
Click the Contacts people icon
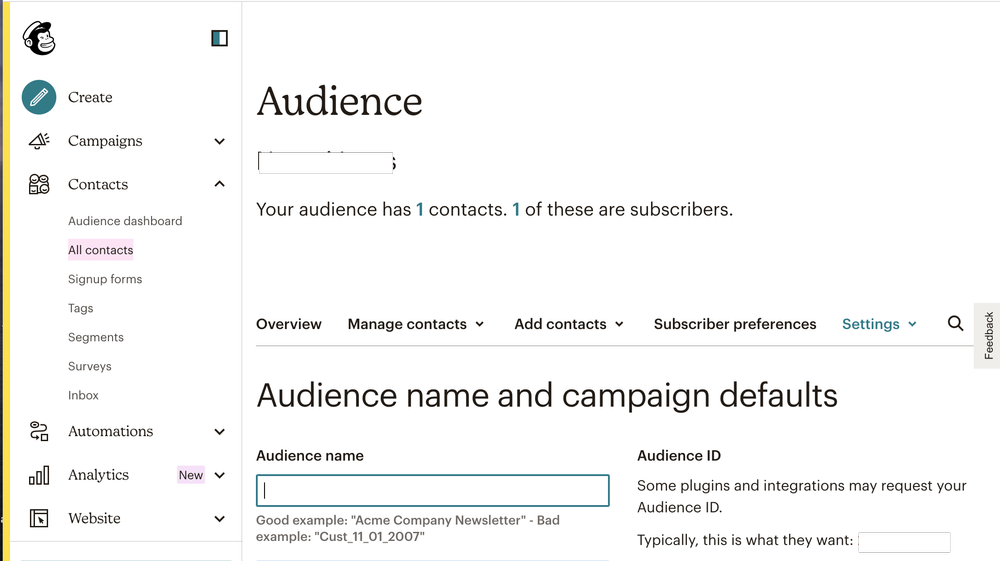[39, 184]
